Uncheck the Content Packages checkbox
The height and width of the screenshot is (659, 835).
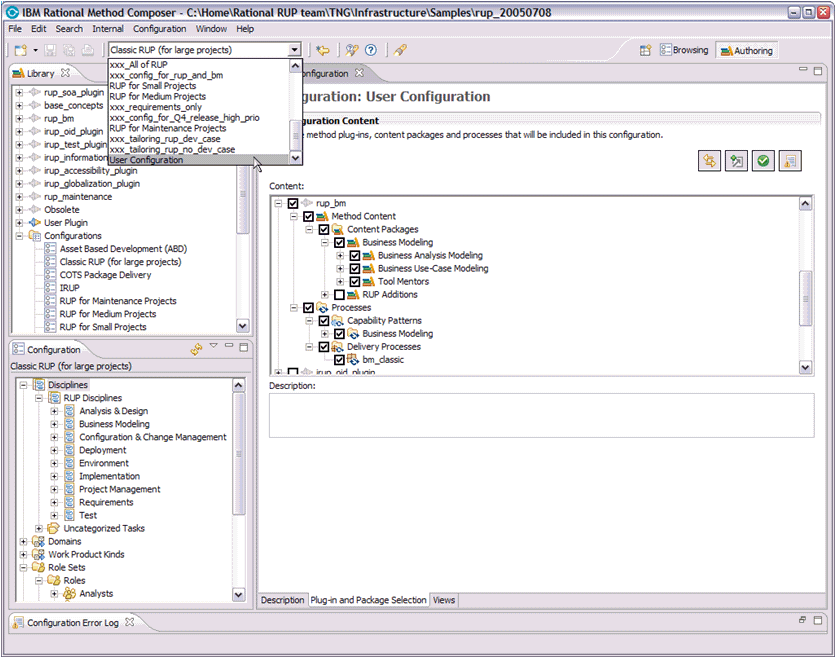(324, 230)
